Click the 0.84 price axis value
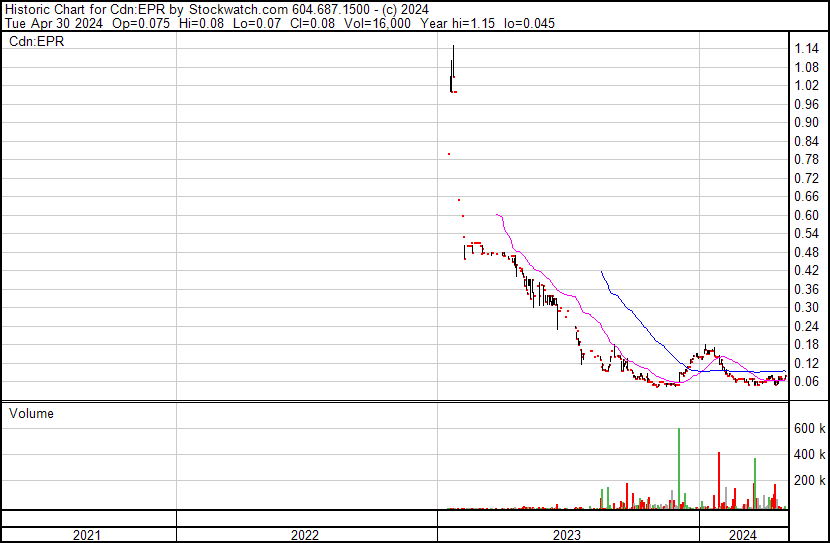This screenshot has width=830, height=543. pyautogui.click(x=807, y=141)
